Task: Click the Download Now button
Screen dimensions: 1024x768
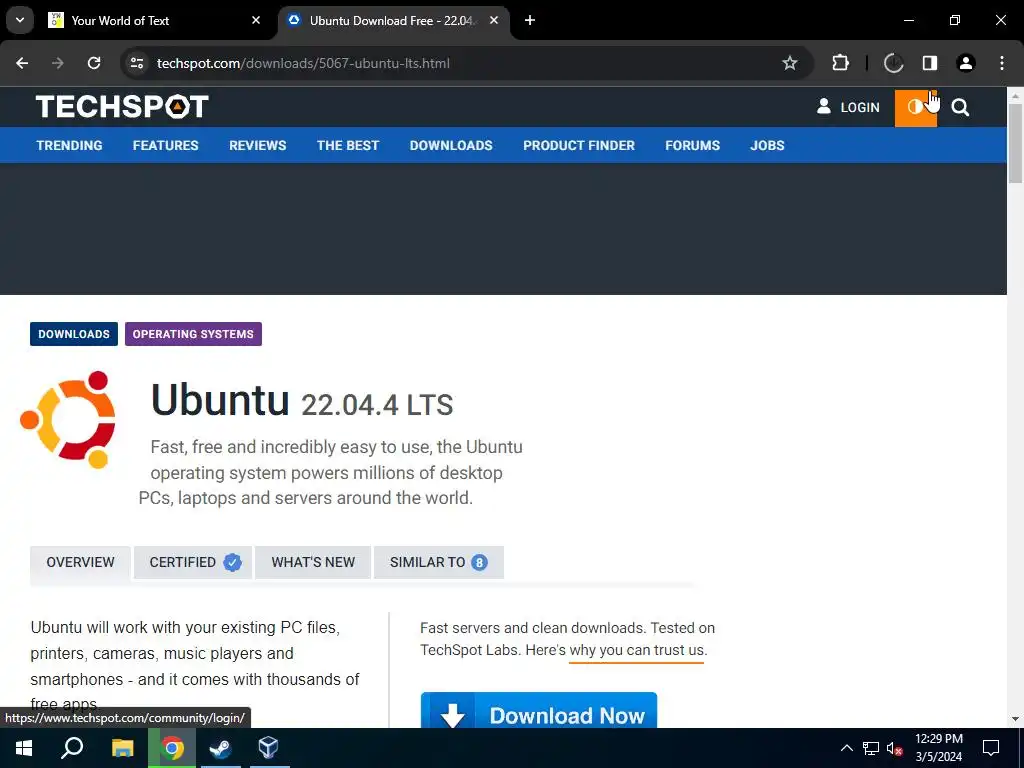Action: click(x=539, y=711)
